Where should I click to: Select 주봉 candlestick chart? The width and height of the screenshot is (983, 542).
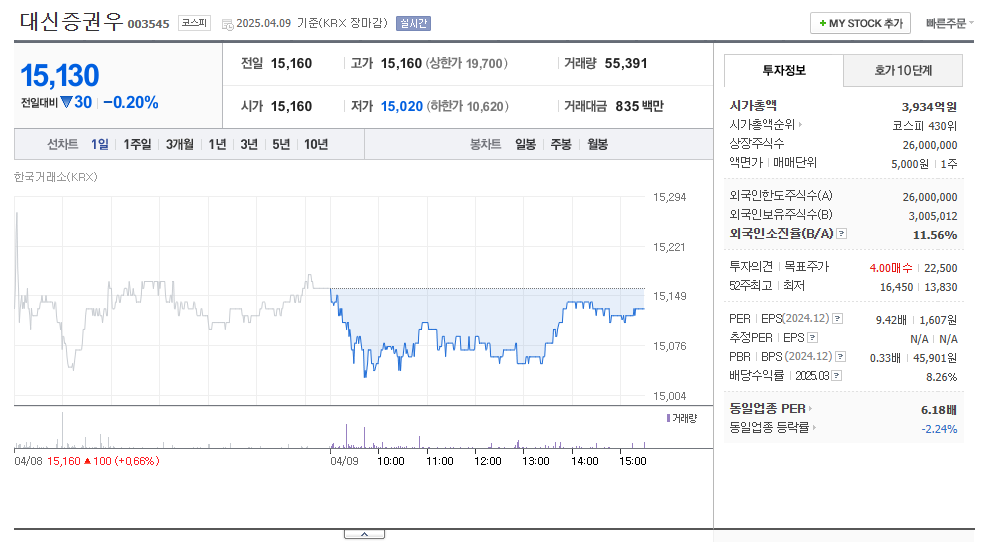pos(561,144)
